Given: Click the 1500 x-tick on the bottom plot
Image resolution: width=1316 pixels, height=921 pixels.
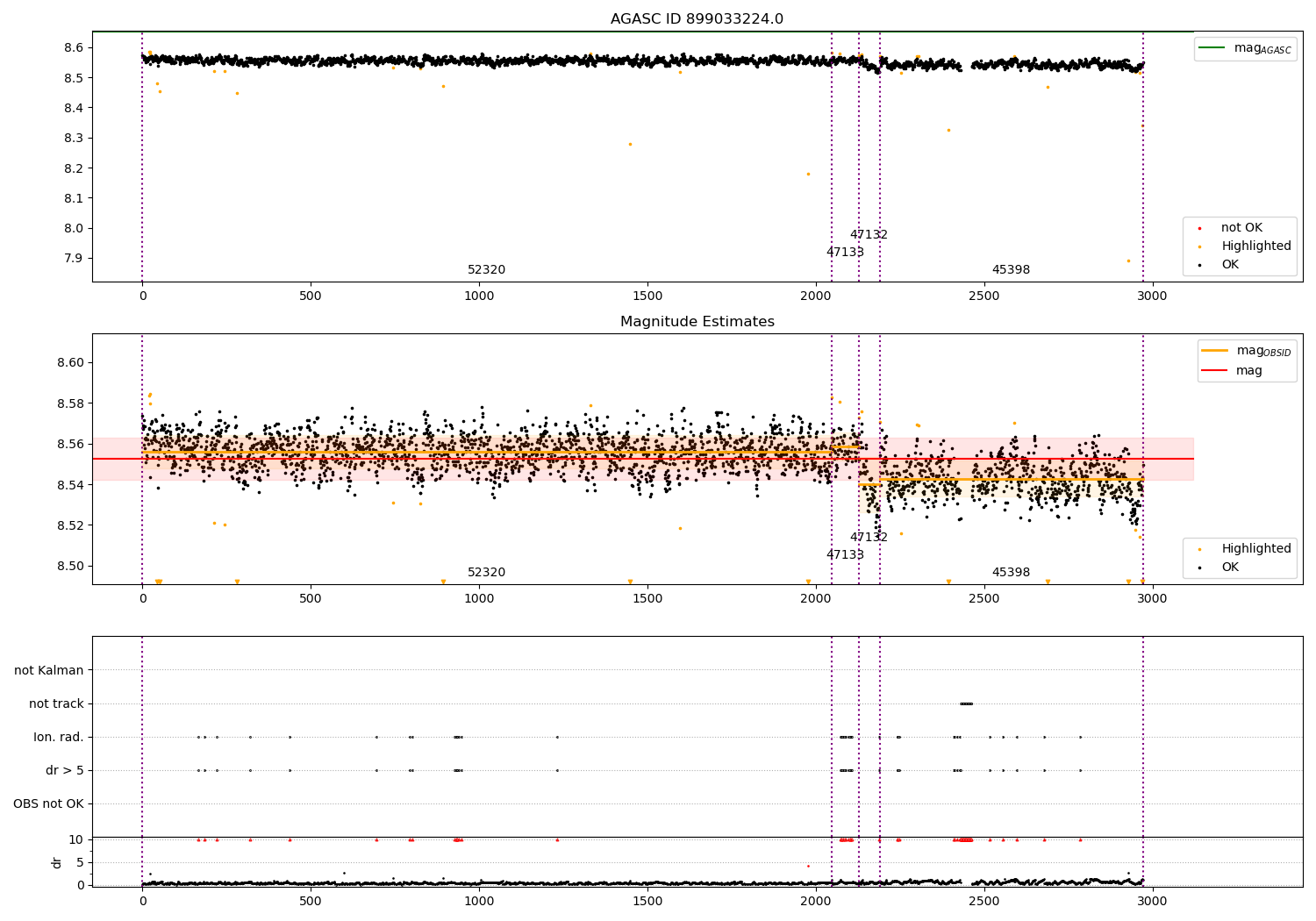Looking at the screenshot, I should (x=647, y=901).
